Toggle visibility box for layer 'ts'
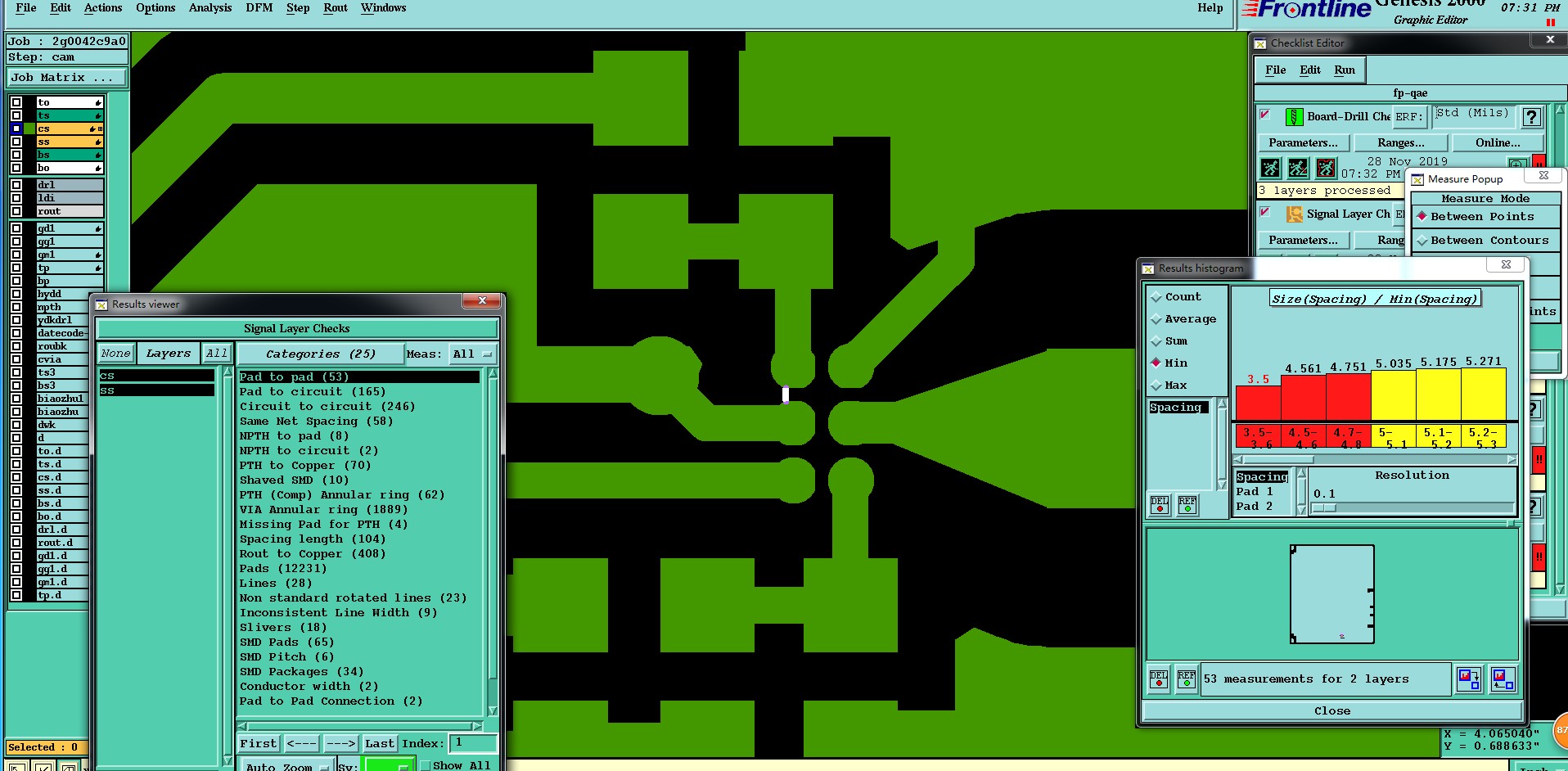This screenshot has width=1568, height=771. [x=16, y=115]
